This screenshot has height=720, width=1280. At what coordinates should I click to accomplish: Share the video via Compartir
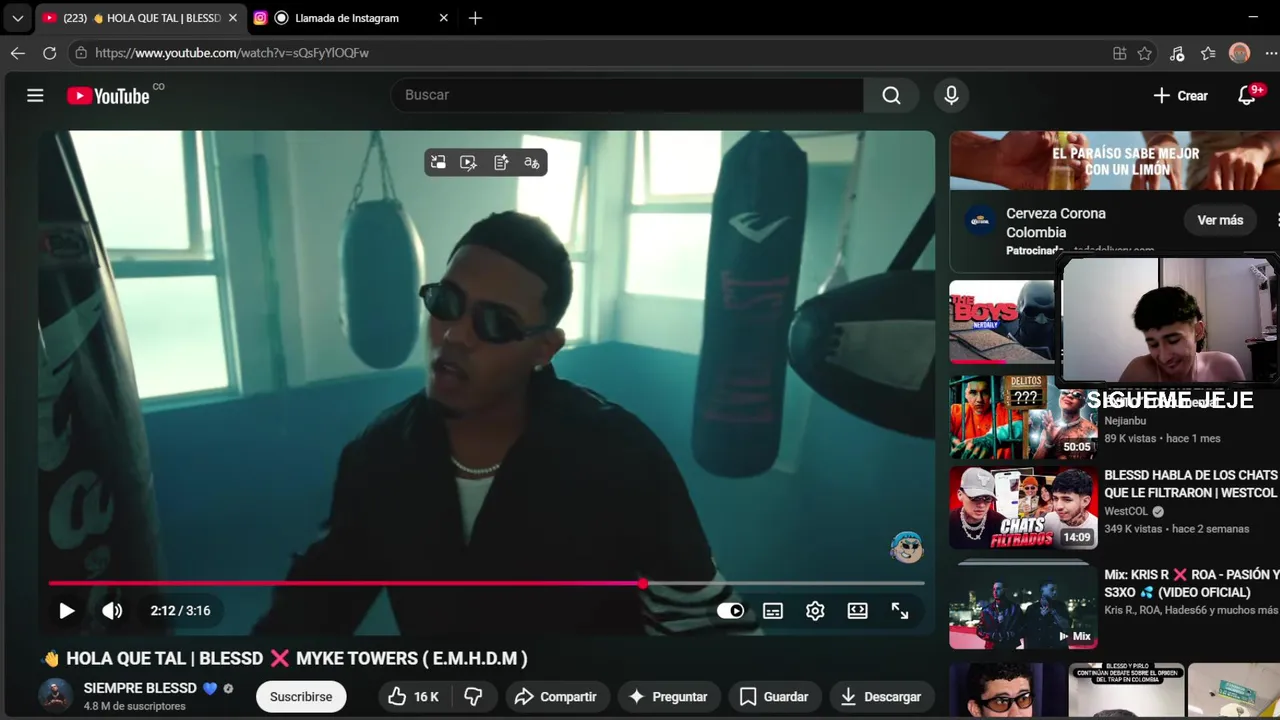(555, 697)
